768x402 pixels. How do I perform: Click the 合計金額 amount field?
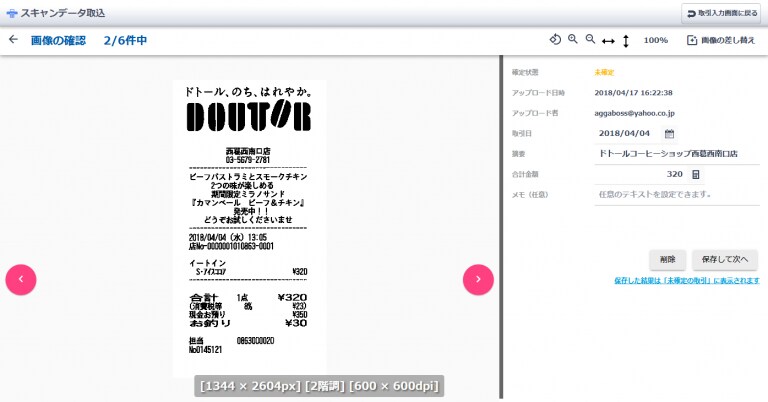coord(640,174)
